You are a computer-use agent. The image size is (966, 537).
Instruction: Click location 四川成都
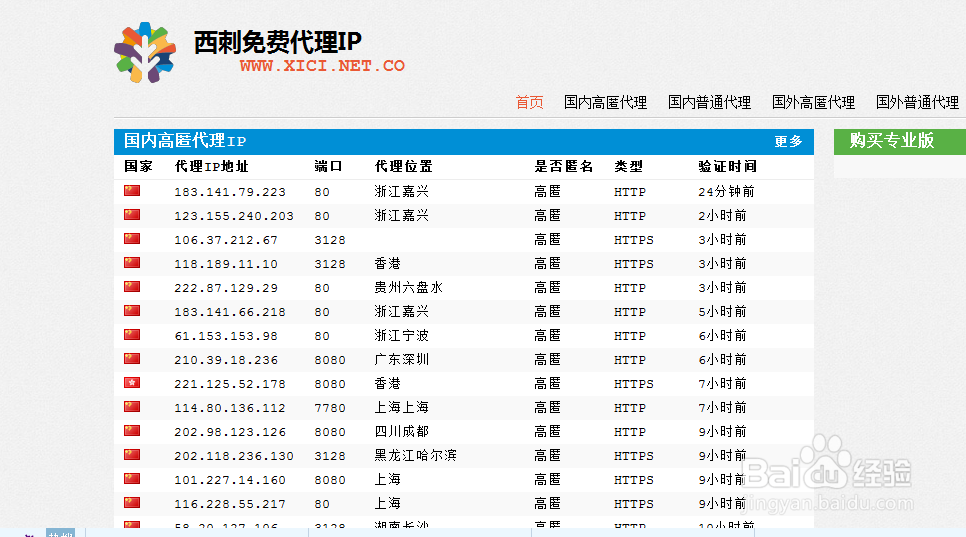tap(402, 432)
